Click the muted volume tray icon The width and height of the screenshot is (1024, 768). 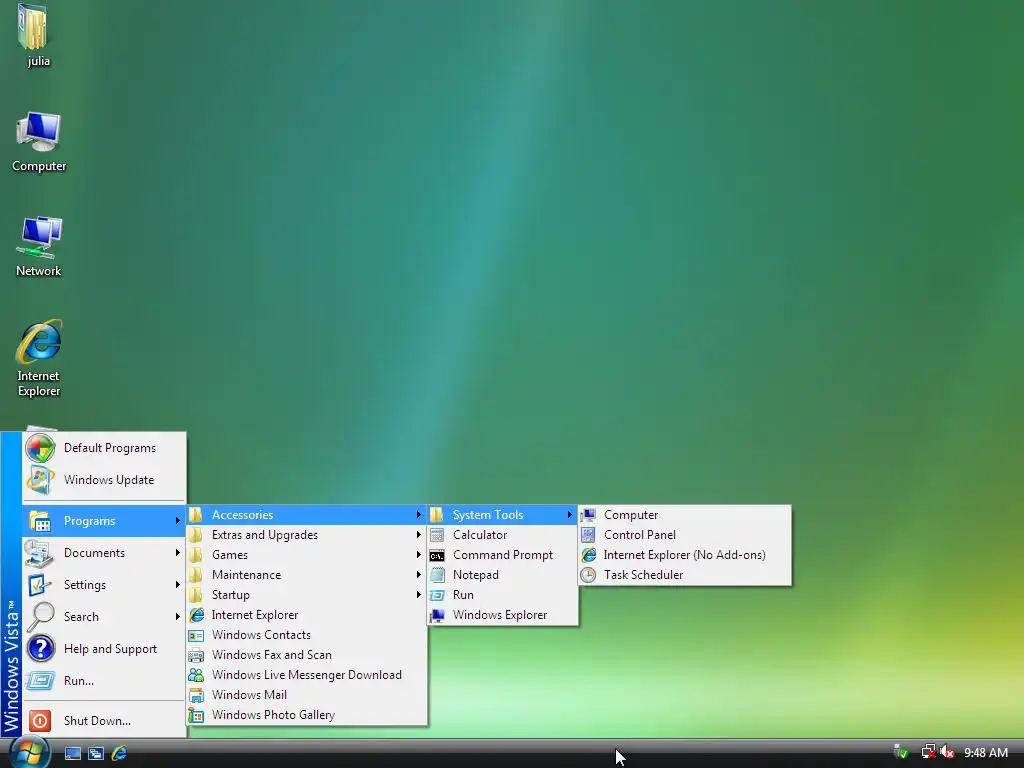pos(947,752)
